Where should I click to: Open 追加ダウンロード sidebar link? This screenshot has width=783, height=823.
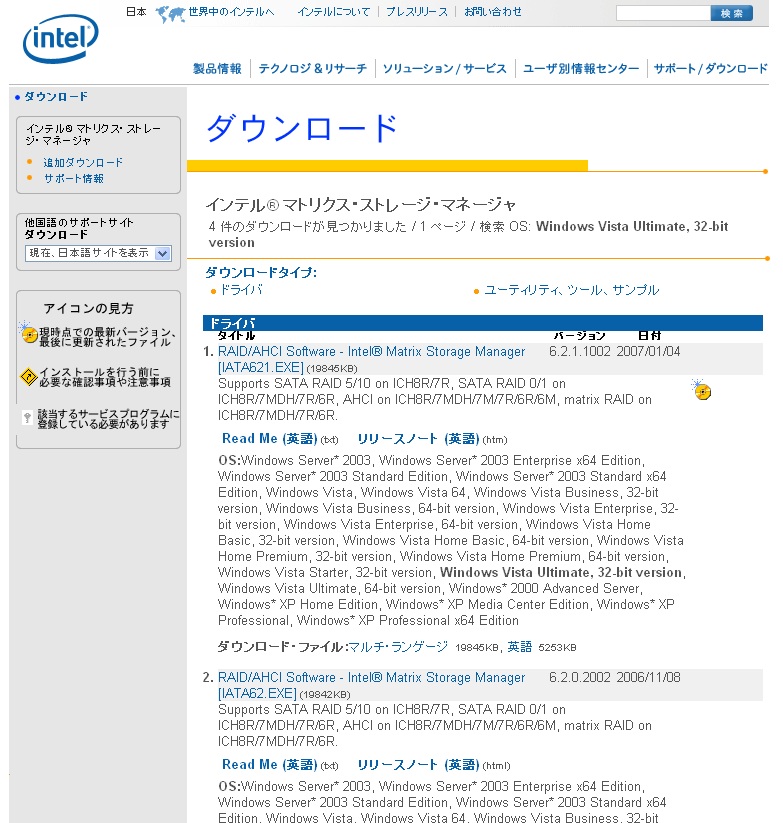coord(83,163)
